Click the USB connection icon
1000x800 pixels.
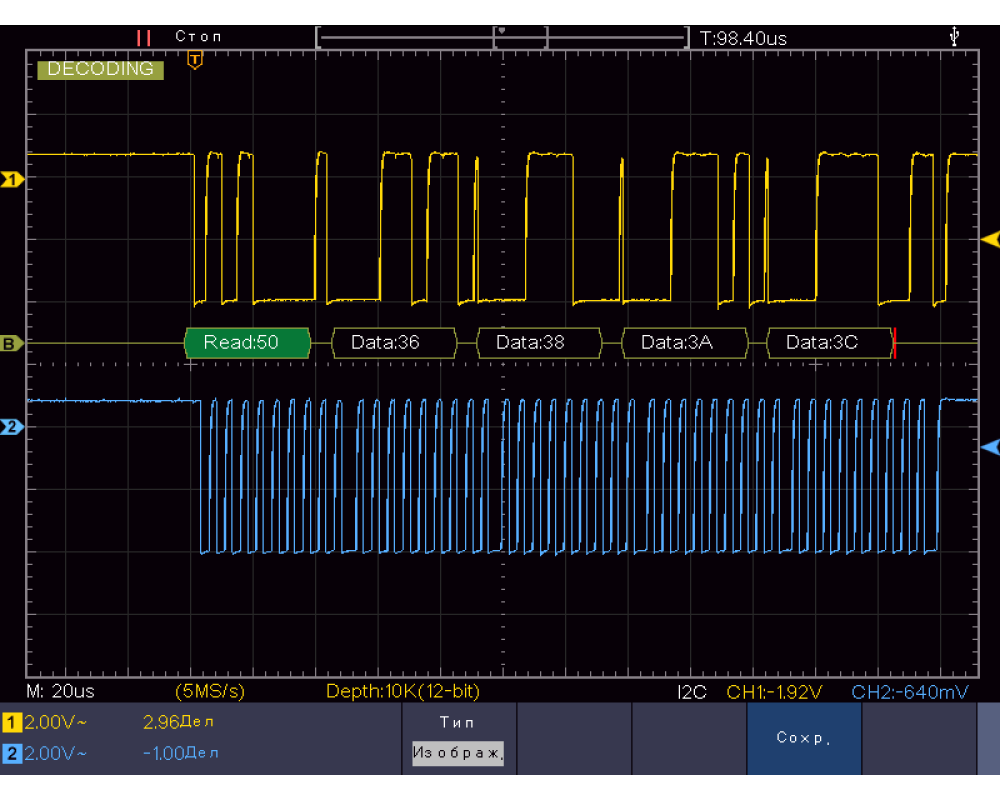956,37
